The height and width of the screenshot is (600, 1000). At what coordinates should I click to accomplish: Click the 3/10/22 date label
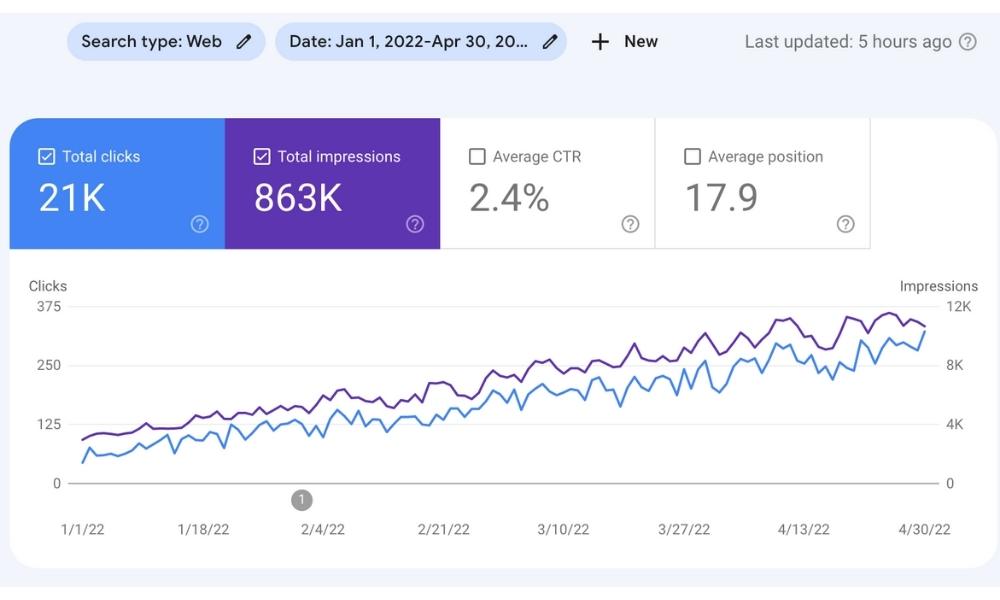(x=563, y=529)
